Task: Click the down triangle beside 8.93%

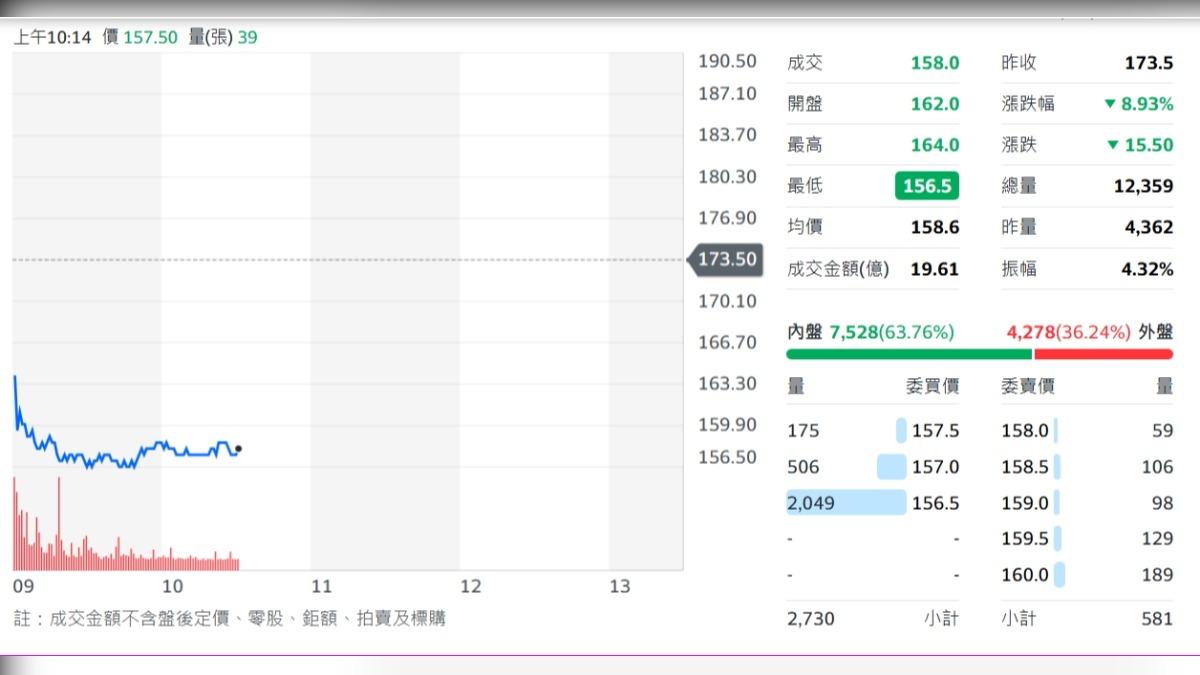Action: coord(1109,104)
